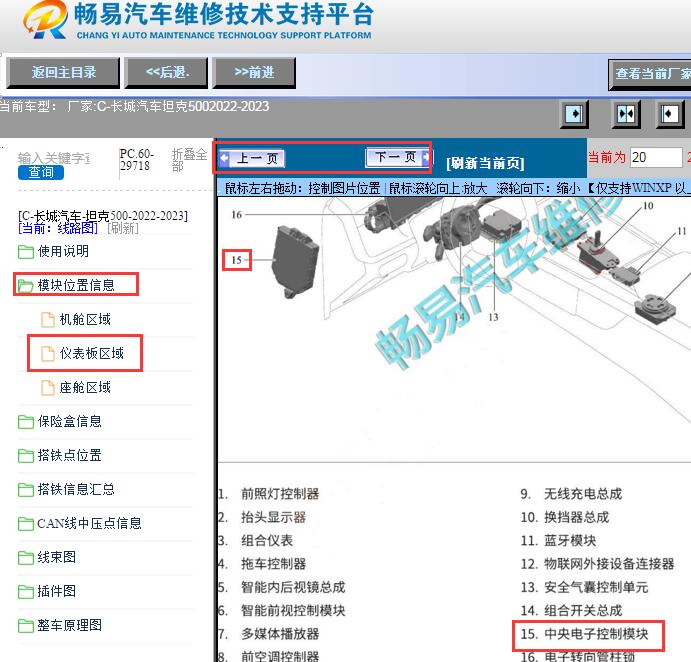
Task: Click diagram callout number 16
Action: pos(237,215)
